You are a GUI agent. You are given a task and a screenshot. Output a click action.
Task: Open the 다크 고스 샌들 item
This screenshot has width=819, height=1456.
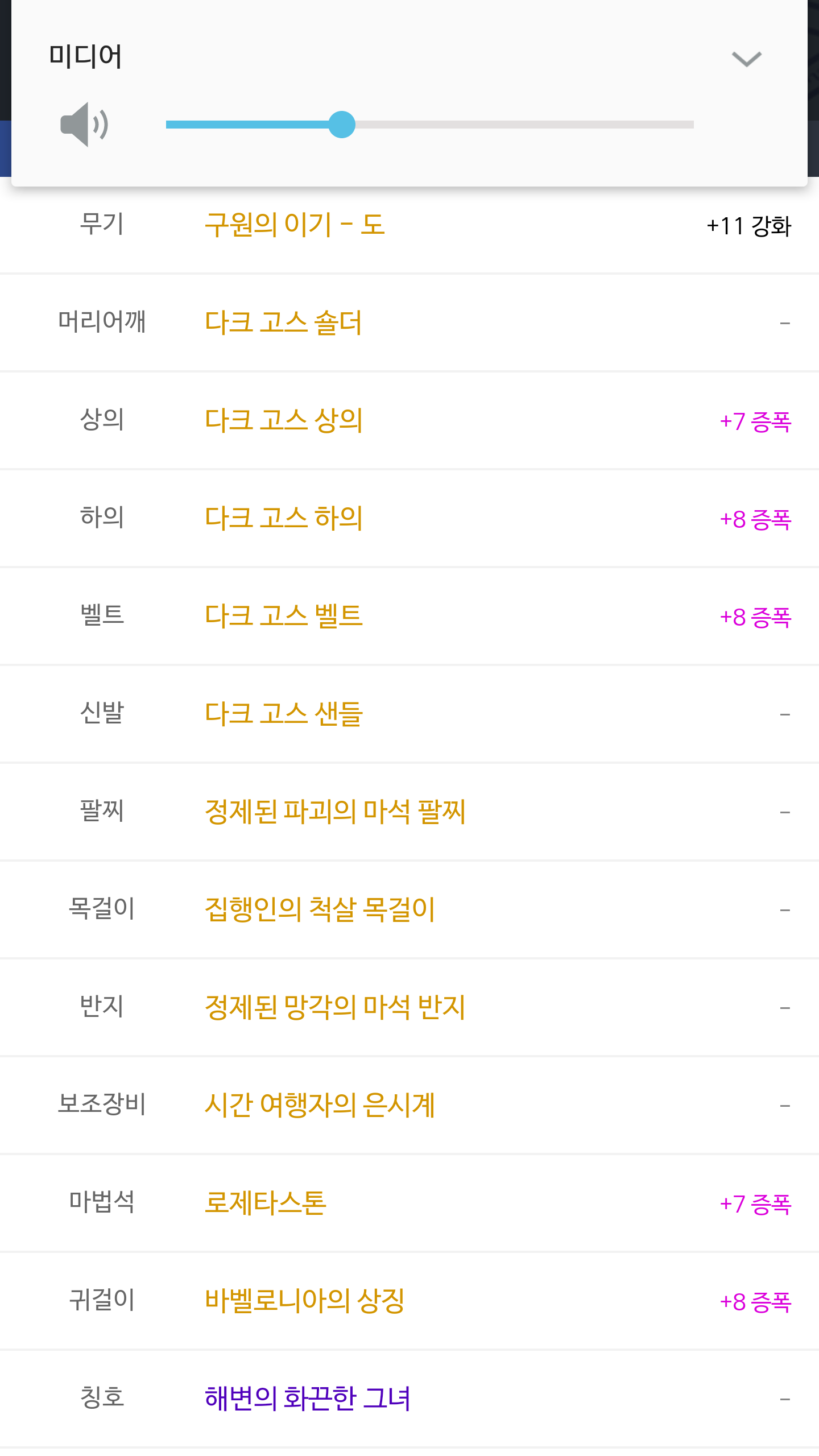[283, 714]
